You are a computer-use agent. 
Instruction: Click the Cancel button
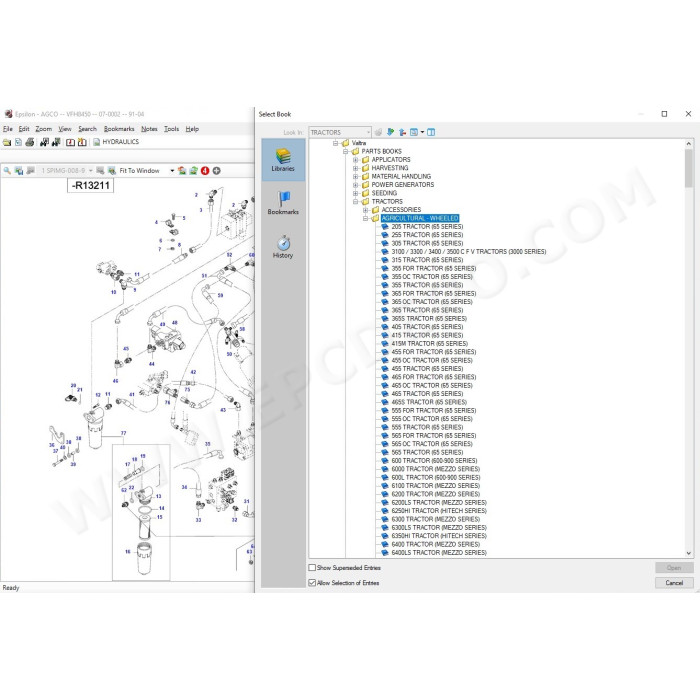[x=674, y=583]
